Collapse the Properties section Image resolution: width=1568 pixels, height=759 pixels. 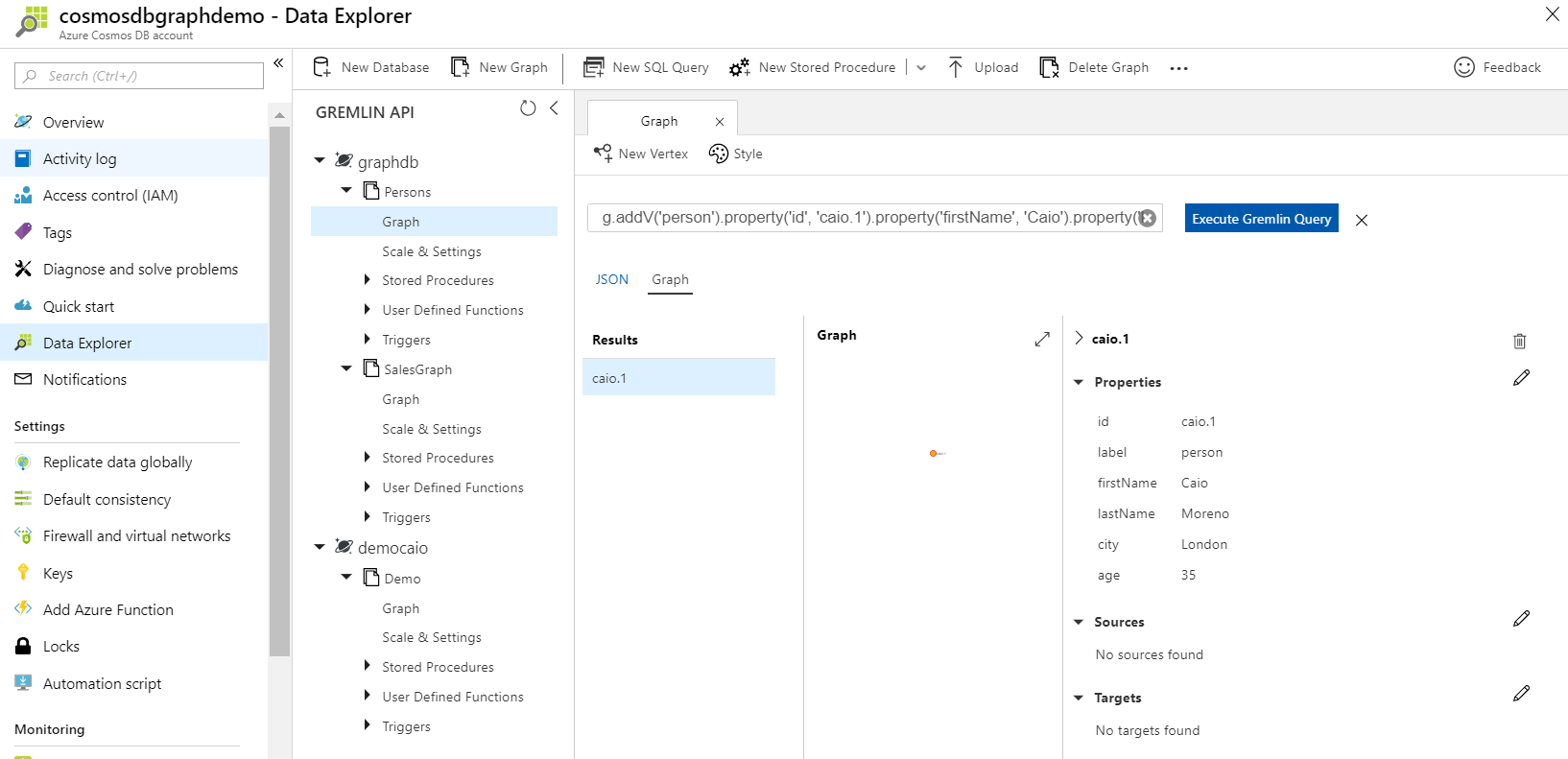(1079, 382)
